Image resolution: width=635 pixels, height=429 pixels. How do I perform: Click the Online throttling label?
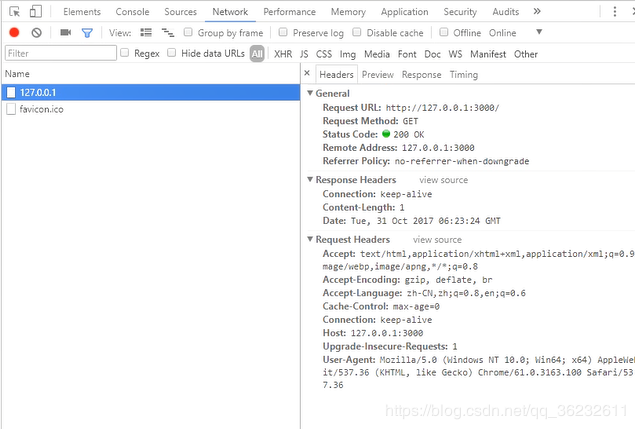pyautogui.click(x=502, y=33)
